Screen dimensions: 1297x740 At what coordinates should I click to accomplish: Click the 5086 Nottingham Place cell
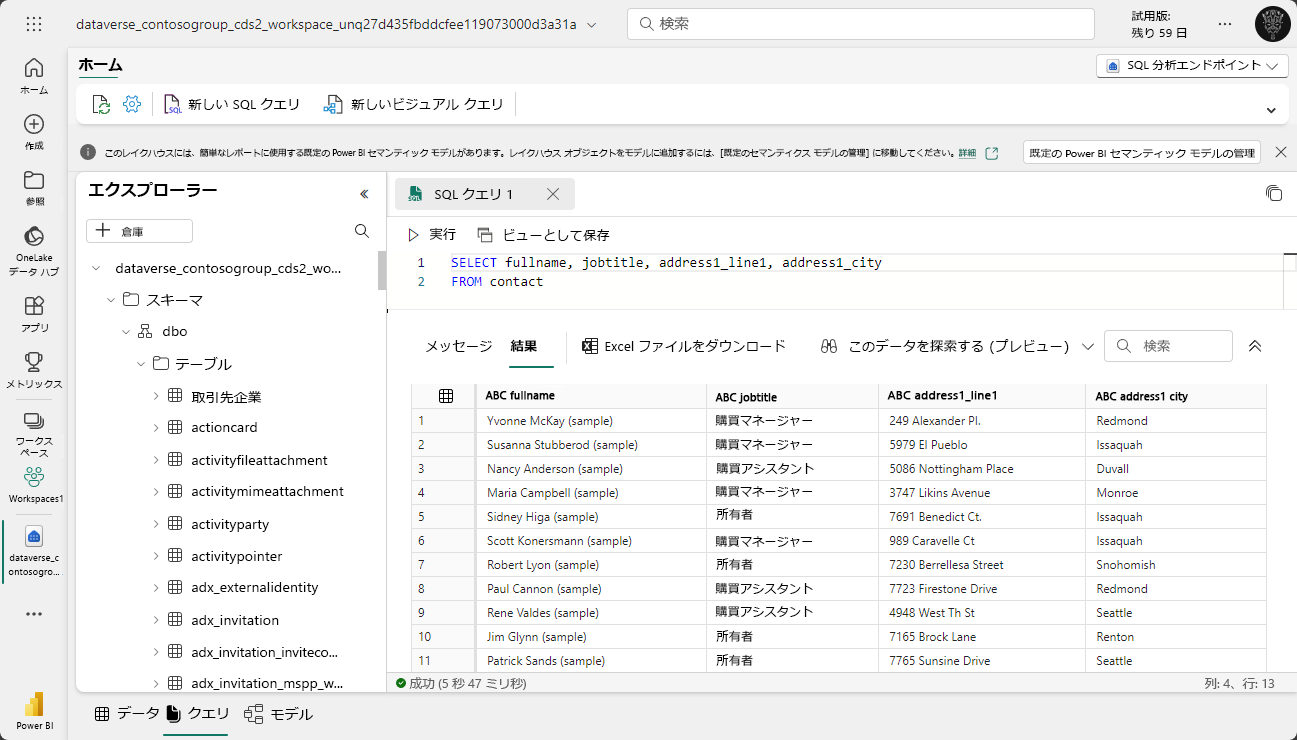tap(982, 469)
